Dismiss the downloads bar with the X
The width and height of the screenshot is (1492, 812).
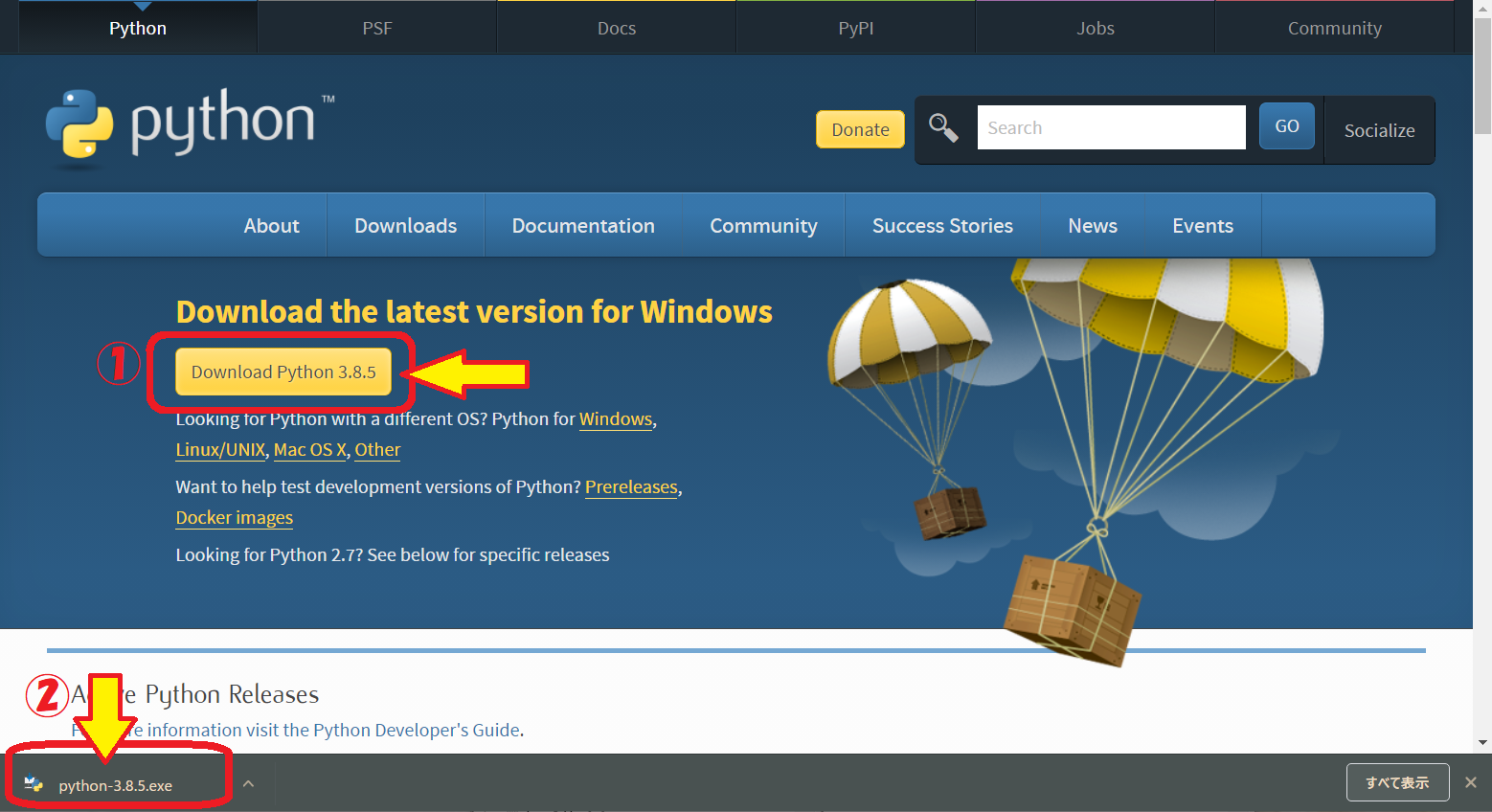[1471, 782]
